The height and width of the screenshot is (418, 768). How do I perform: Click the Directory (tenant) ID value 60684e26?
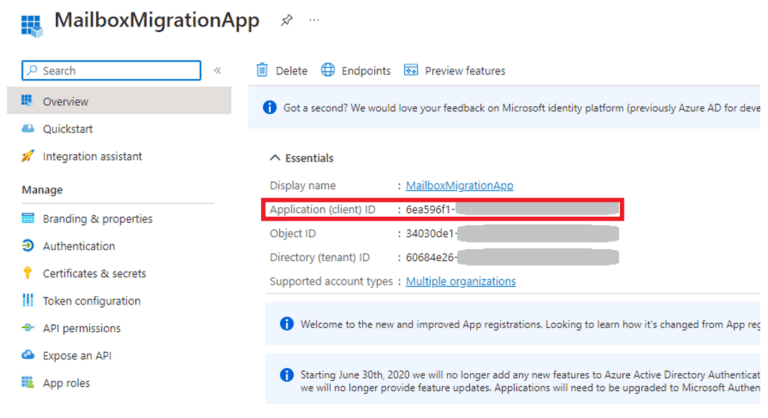click(431, 258)
